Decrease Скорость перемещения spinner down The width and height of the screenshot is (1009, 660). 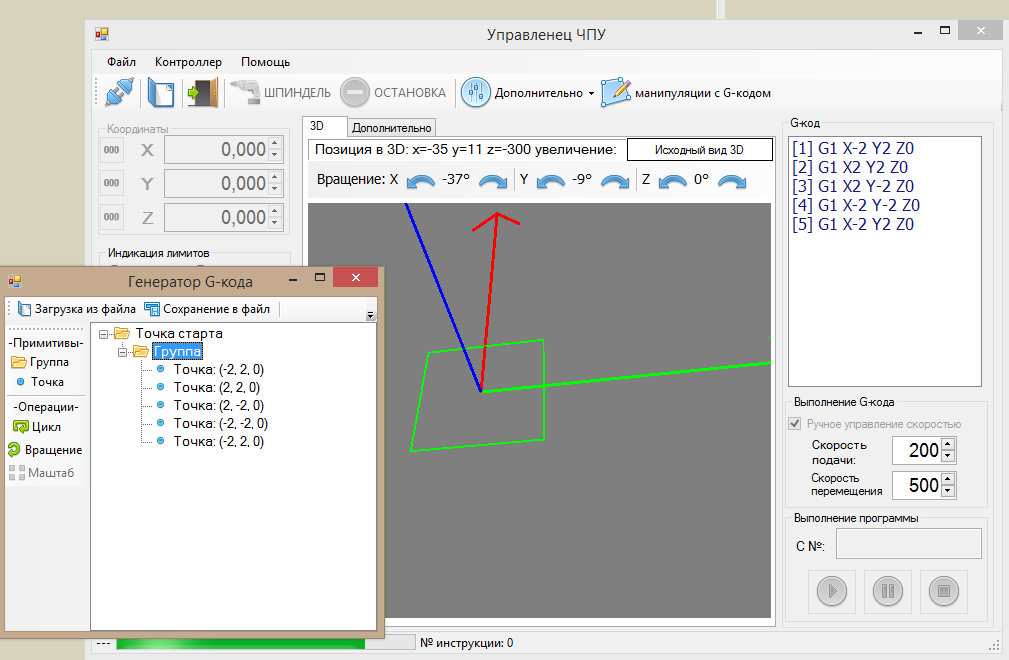(x=947, y=491)
